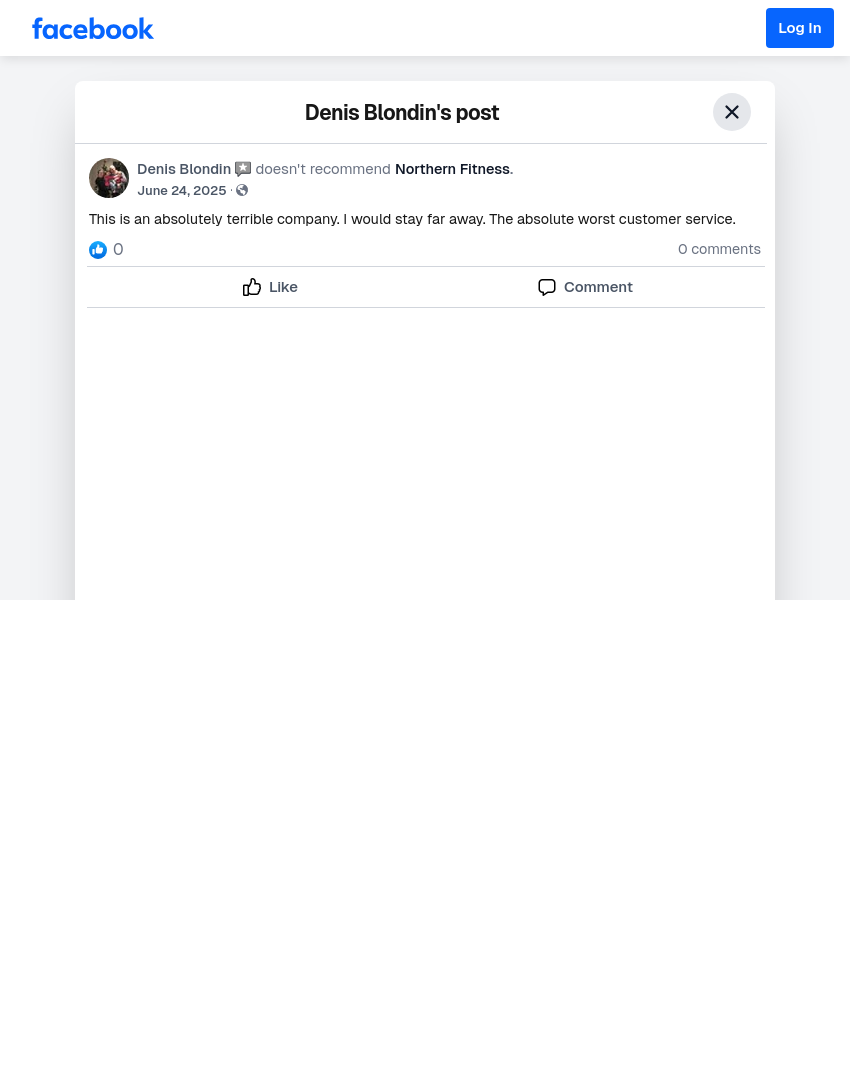Screen dimensions: 850x1080
Task: Click the Like label text
Action: coord(283,287)
